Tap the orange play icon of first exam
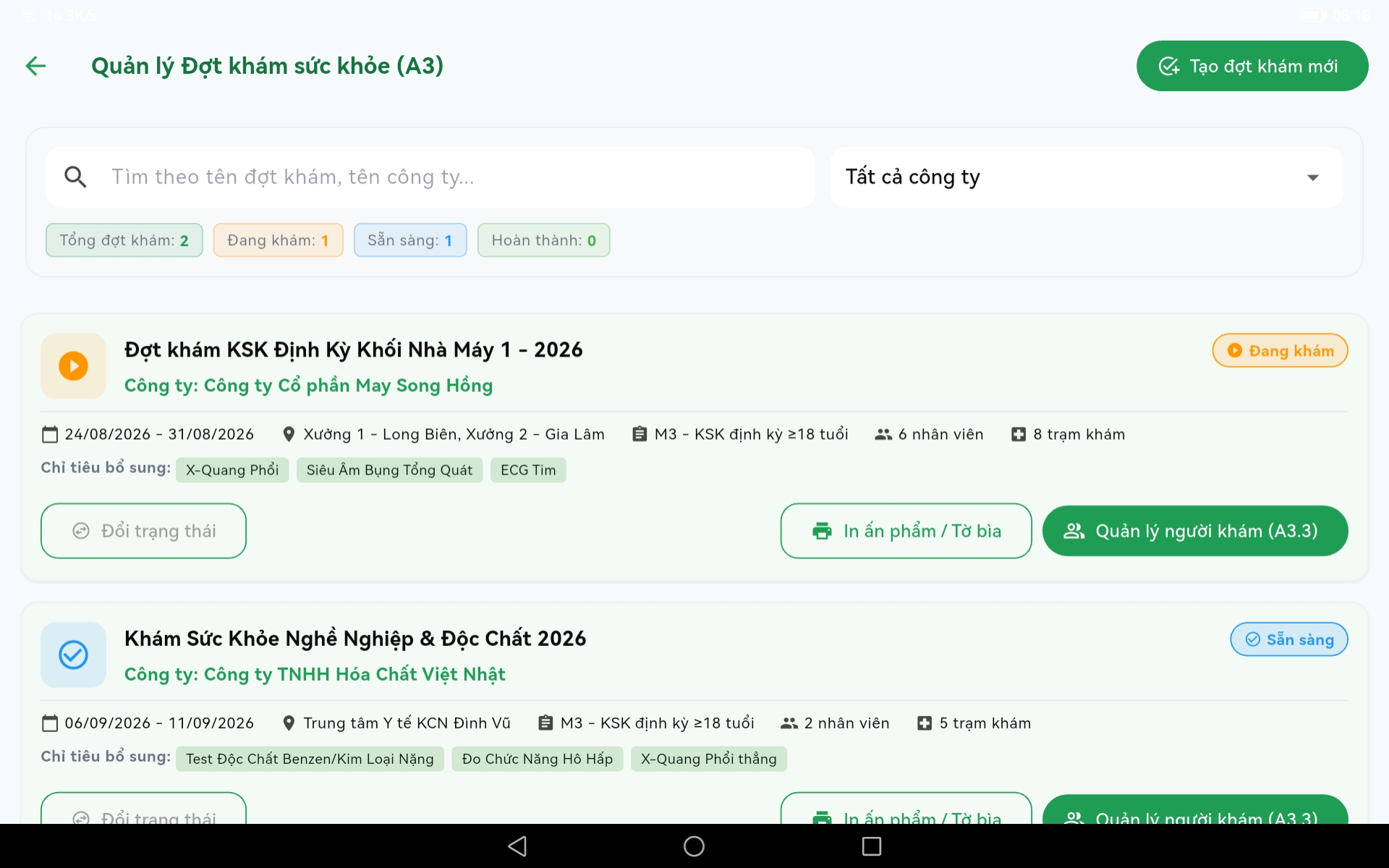The image size is (1389, 868). click(x=73, y=366)
